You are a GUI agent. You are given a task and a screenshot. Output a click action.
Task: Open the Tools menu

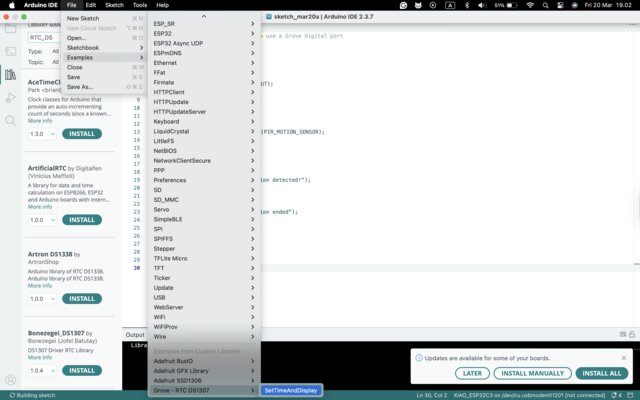point(140,5)
